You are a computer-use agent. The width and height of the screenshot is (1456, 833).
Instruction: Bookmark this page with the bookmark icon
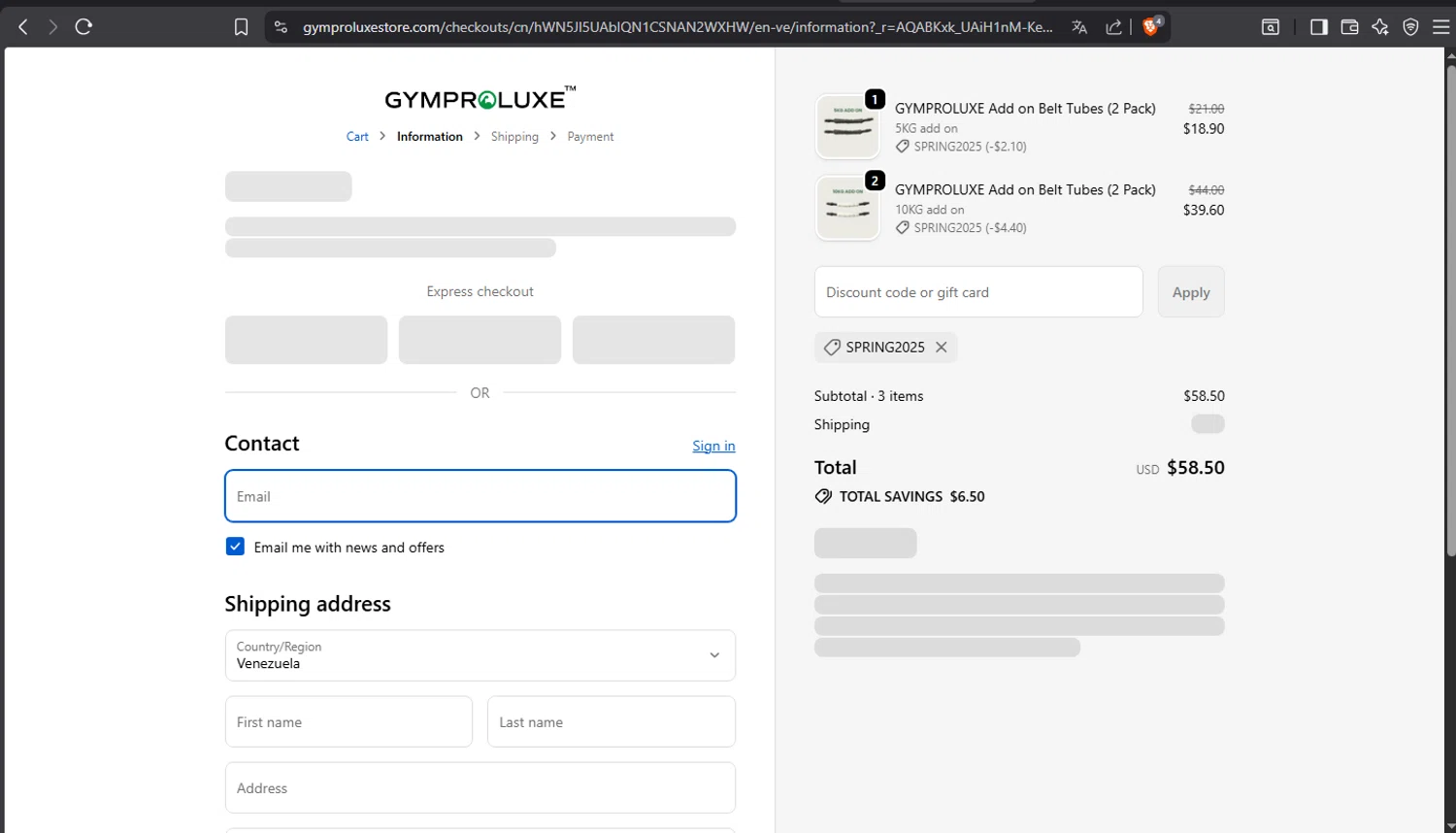pyautogui.click(x=242, y=27)
